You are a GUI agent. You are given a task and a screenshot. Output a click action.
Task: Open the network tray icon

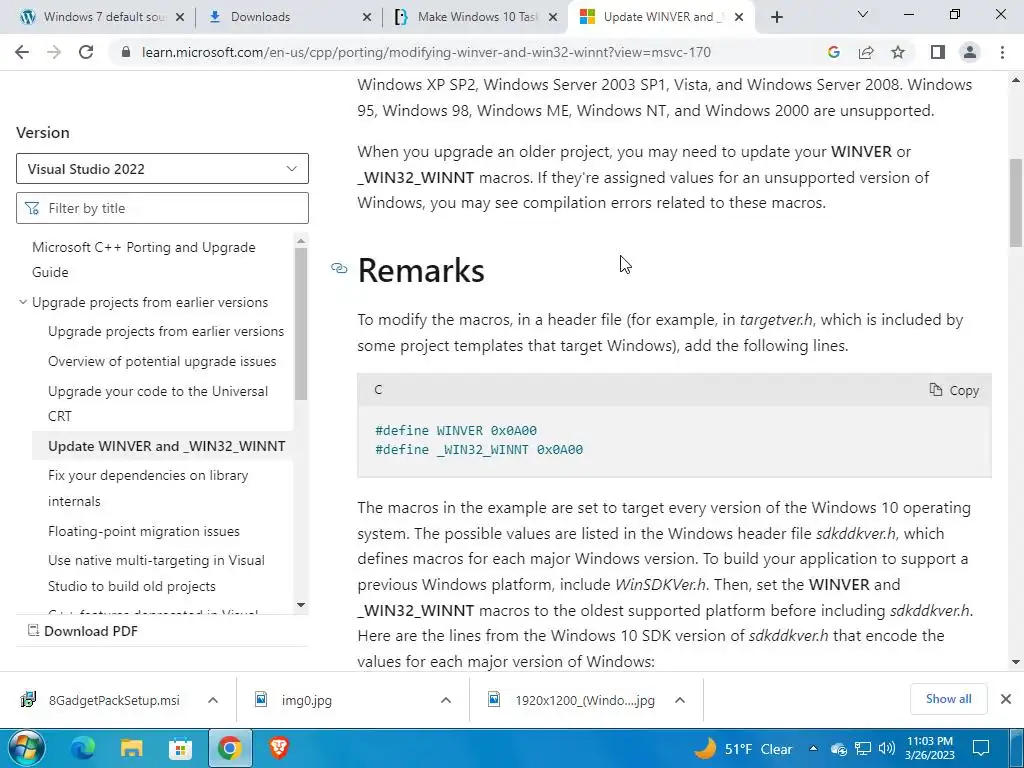(x=863, y=749)
